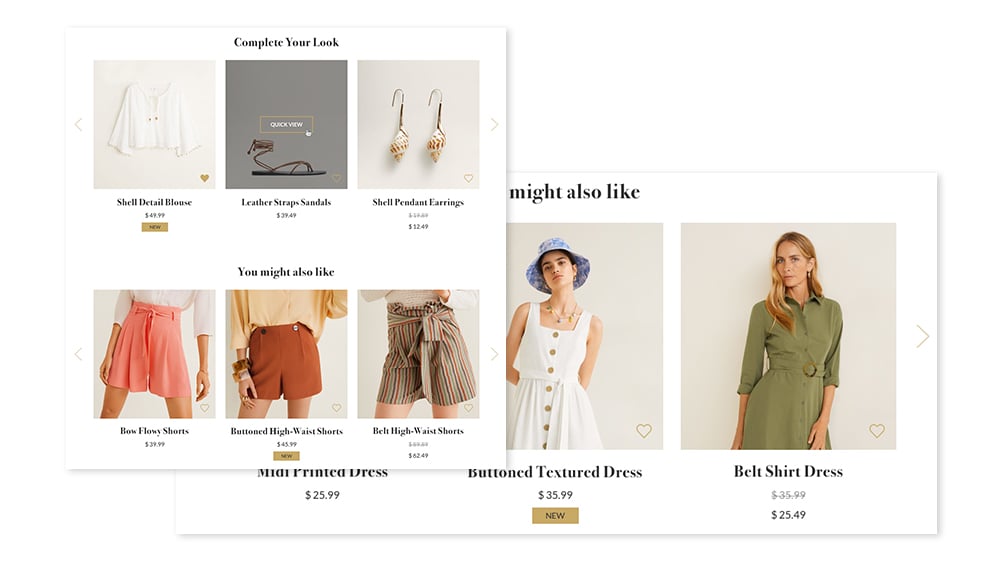Show next Complete Your Look items
Image resolution: width=1000 pixels, height=563 pixels.
(493, 125)
